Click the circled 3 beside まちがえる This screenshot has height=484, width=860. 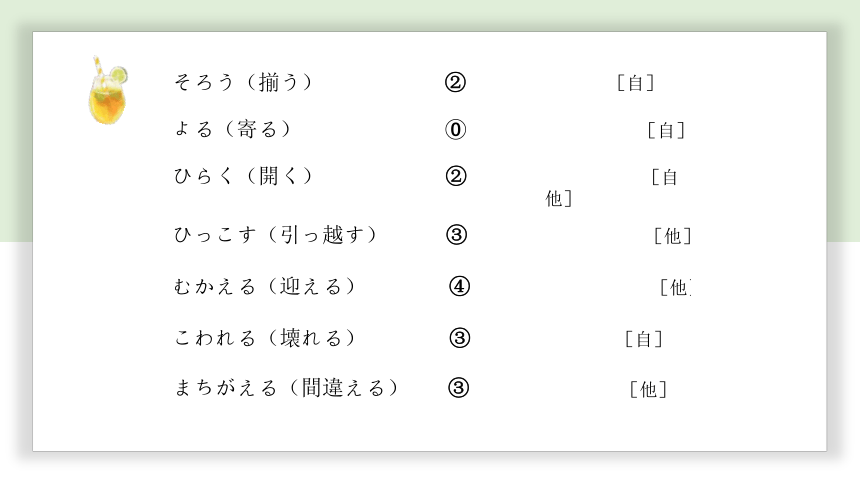459,388
